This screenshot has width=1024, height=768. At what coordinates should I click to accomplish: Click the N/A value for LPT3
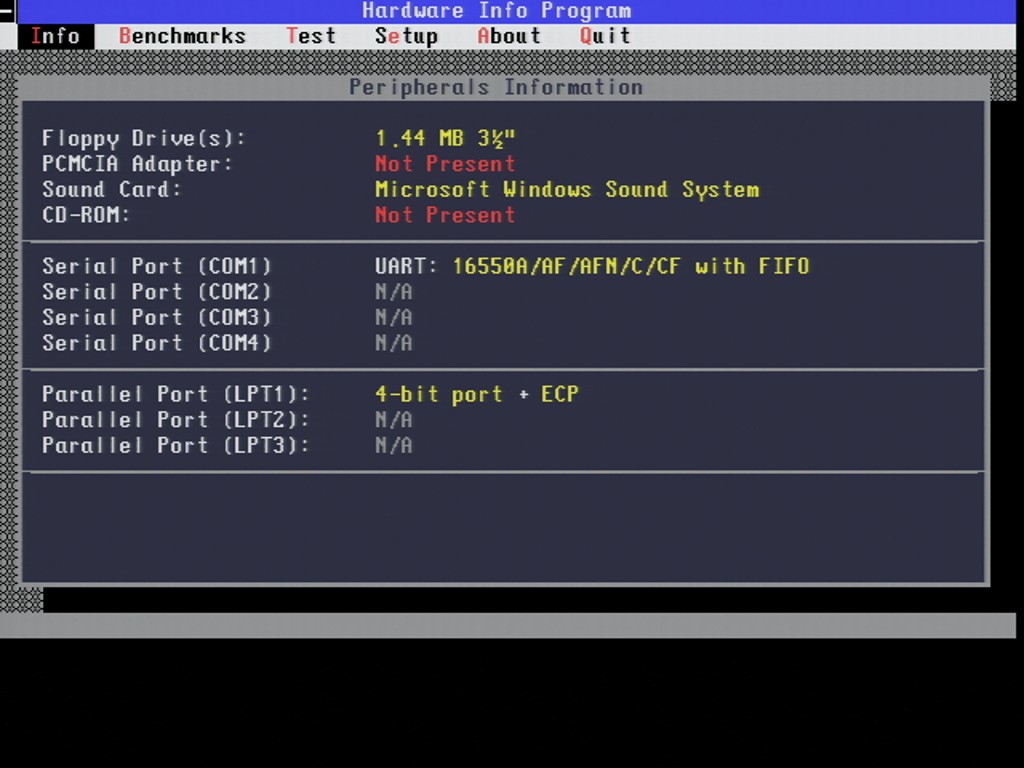pos(394,445)
